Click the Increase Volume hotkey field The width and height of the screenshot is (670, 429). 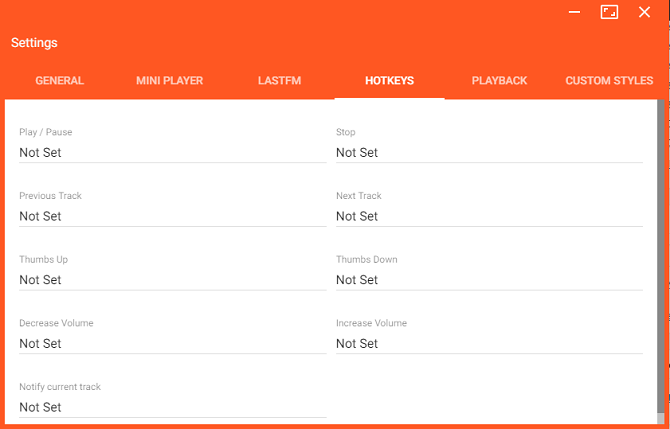[489, 344]
